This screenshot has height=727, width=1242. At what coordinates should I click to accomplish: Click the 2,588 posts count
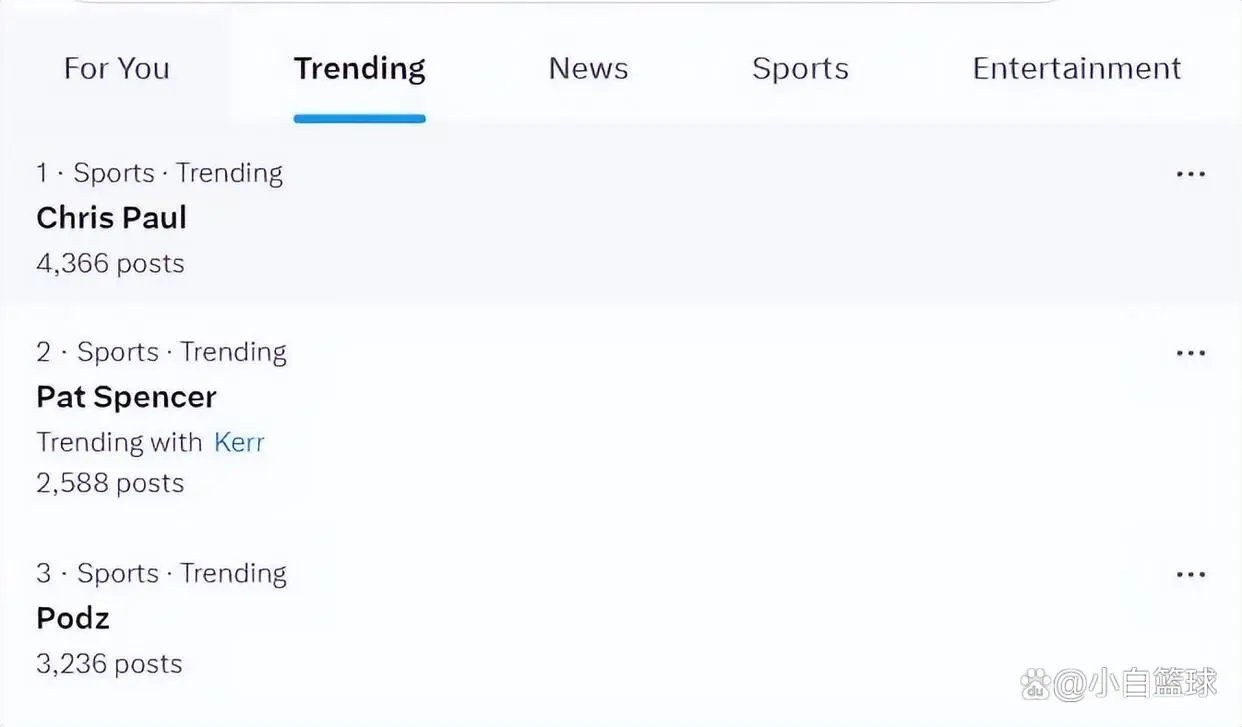[x=110, y=484]
